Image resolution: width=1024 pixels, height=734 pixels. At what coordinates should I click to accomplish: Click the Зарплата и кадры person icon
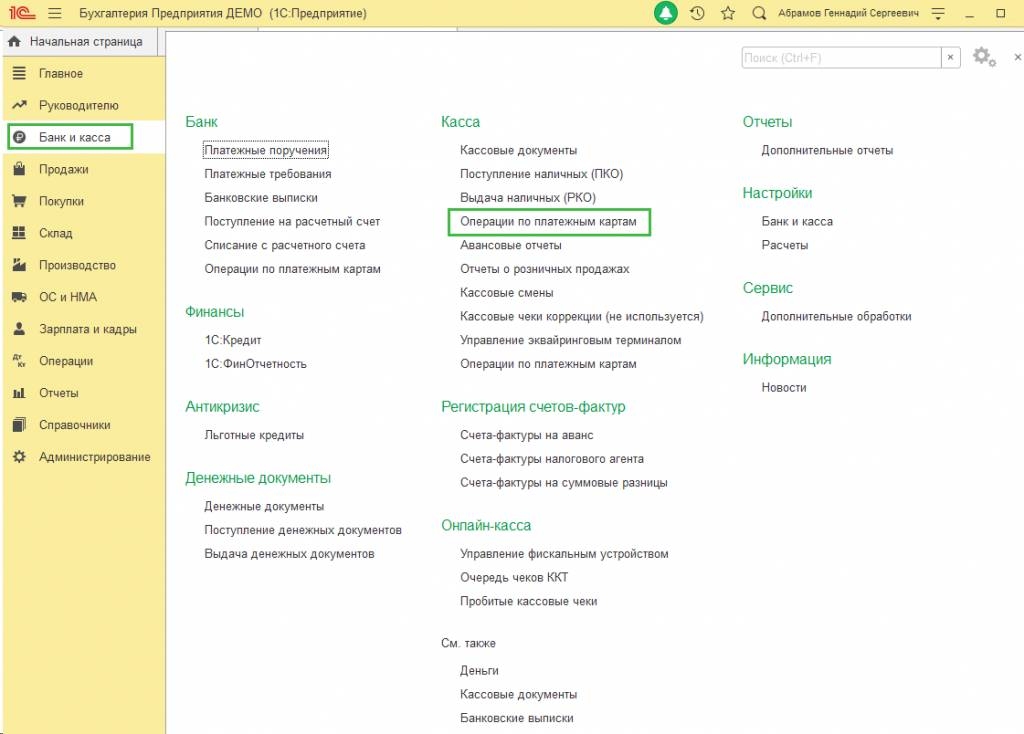pyautogui.click(x=20, y=328)
